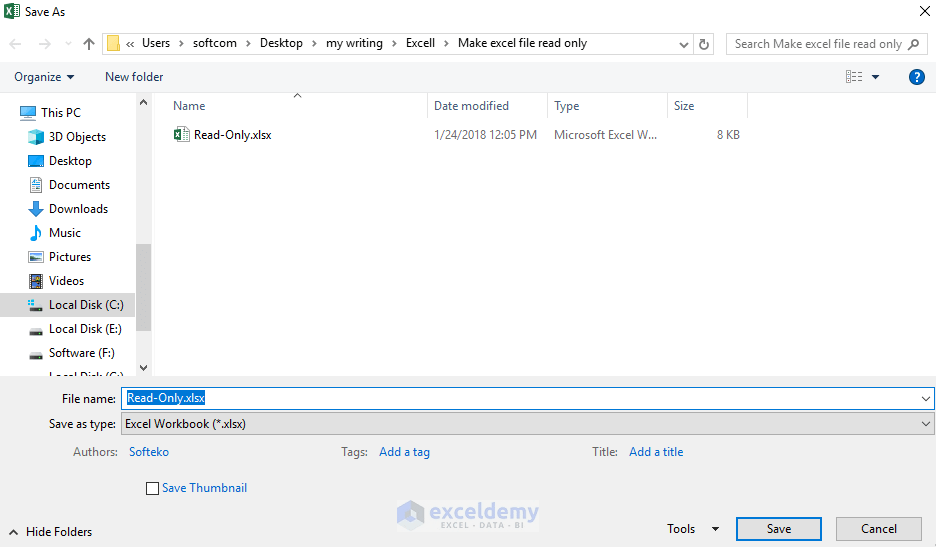Click the folder icon in address bar
The height and width of the screenshot is (547, 936).
coord(113,44)
